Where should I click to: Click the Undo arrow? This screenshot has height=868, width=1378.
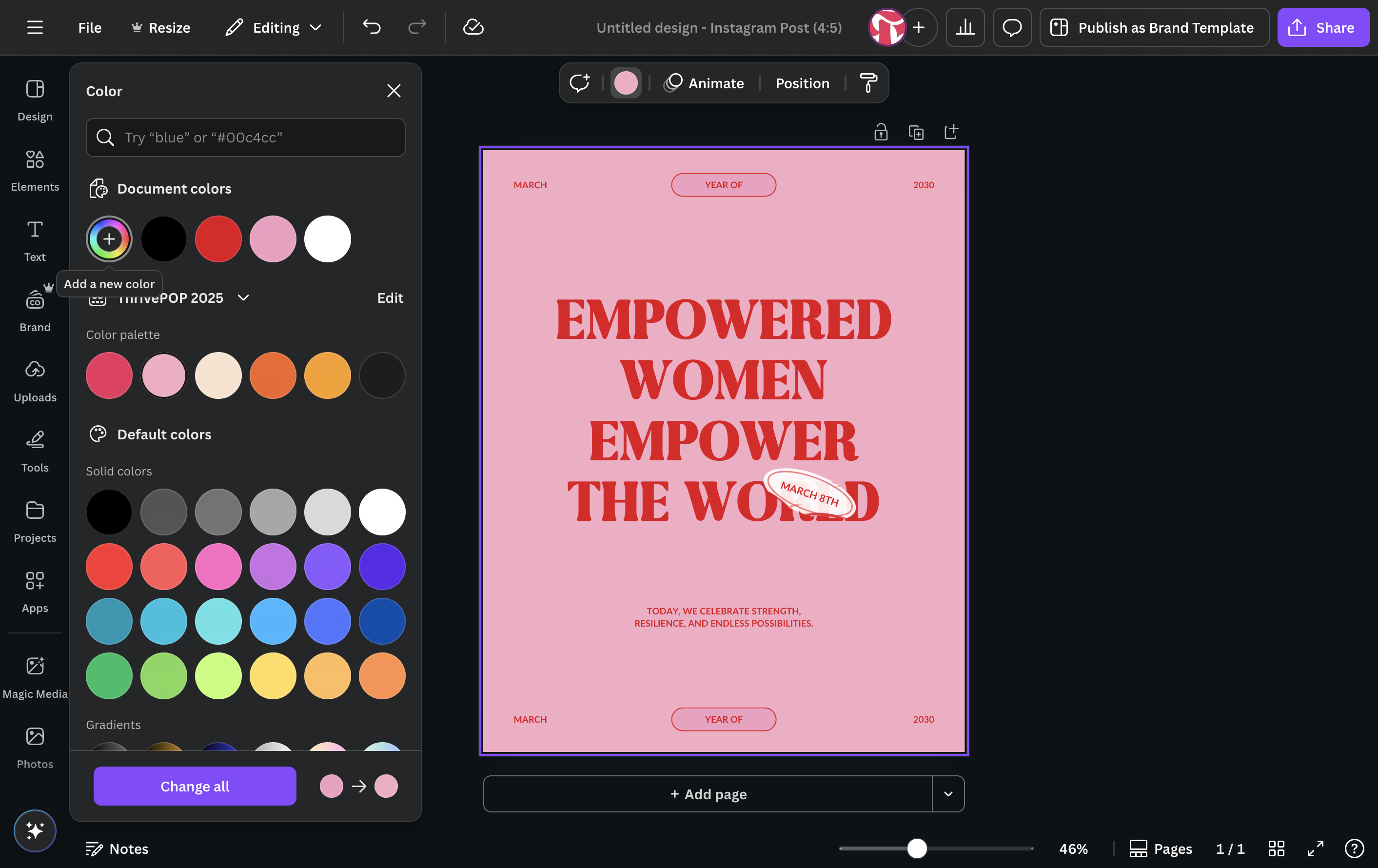point(372,27)
